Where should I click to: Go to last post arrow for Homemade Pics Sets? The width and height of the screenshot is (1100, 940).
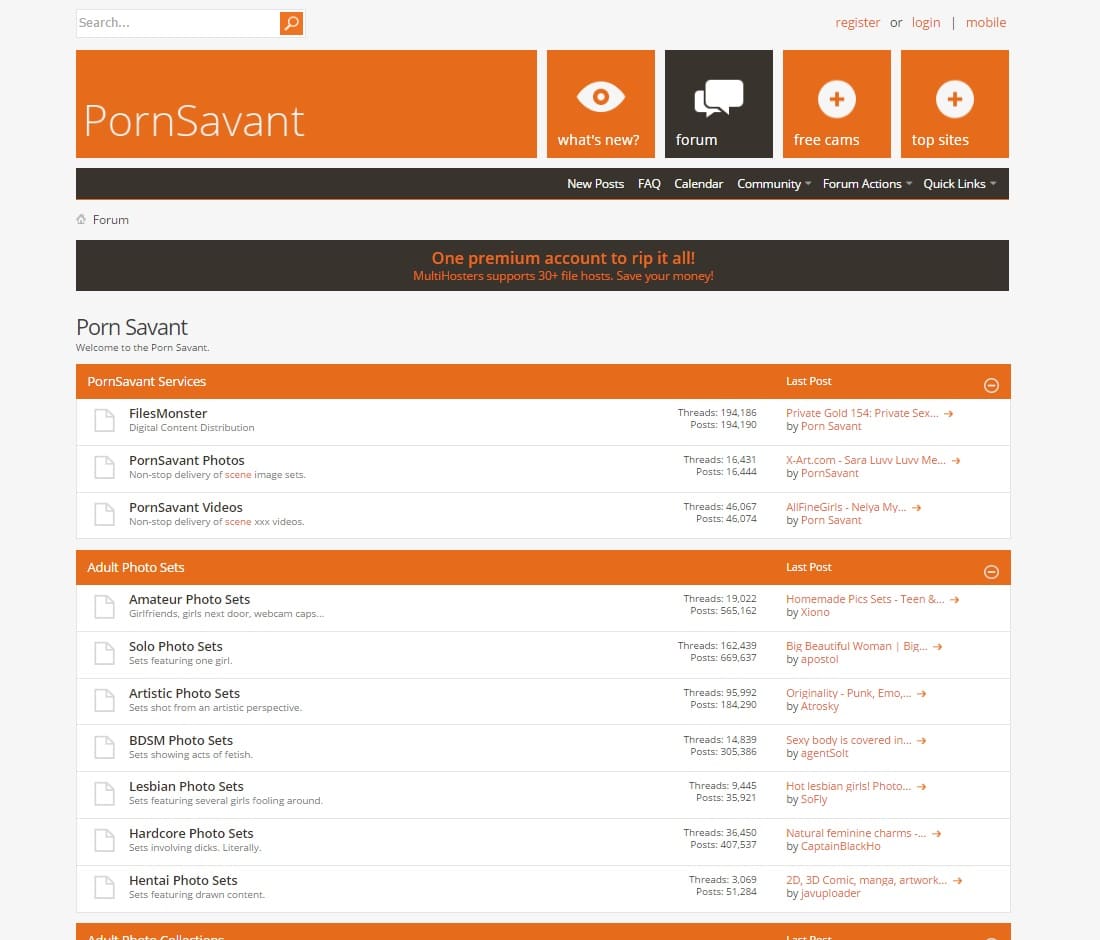[954, 600]
